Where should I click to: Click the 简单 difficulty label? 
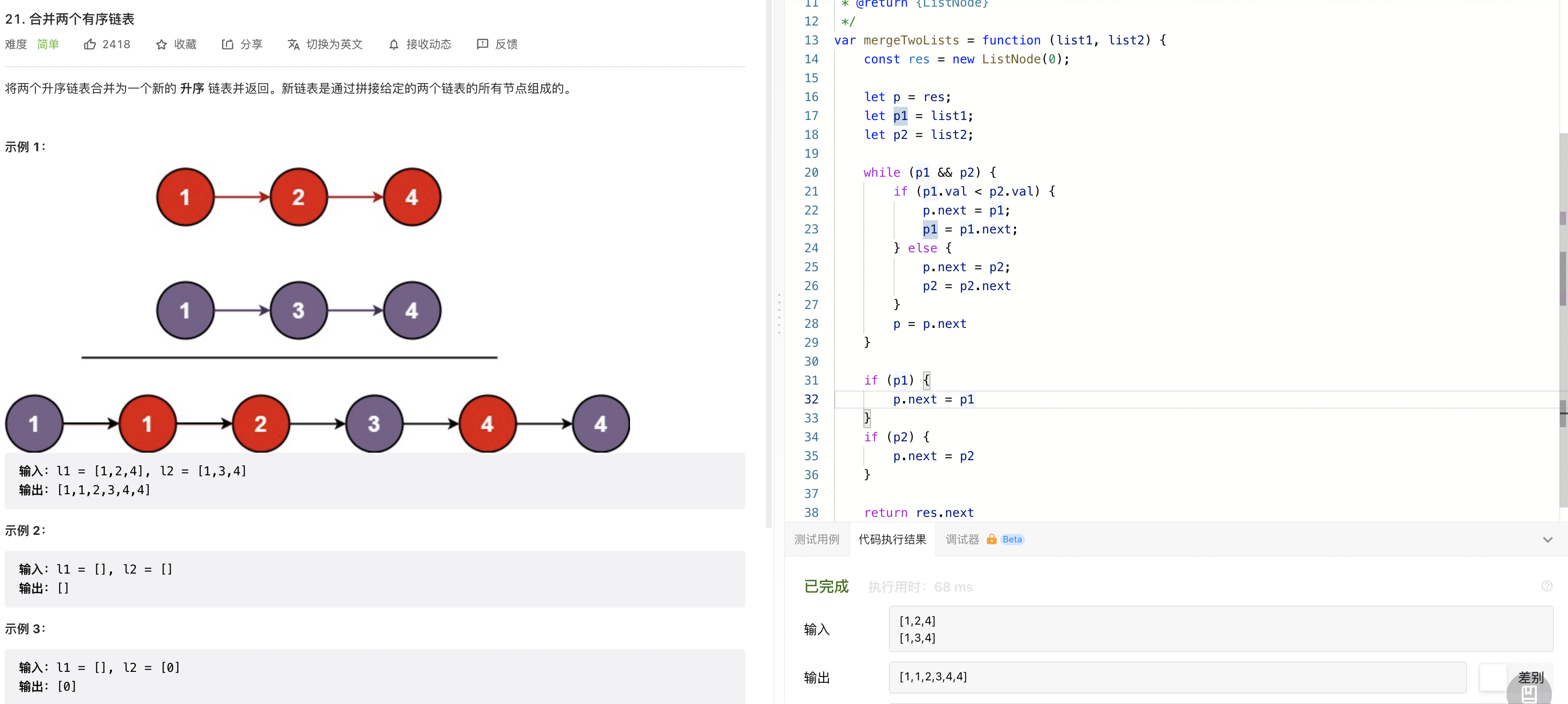click(x=48, y=44)
